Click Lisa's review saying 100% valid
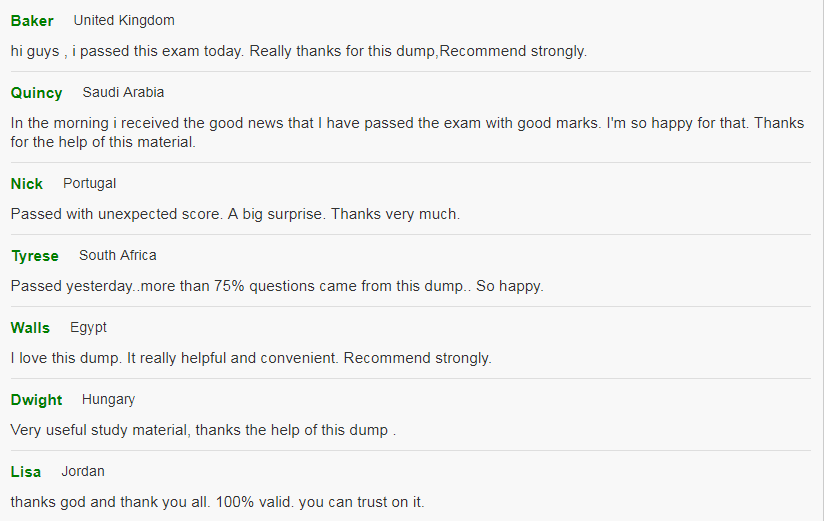This screenshot has width=824, height=521. click(x=217, y=502)
